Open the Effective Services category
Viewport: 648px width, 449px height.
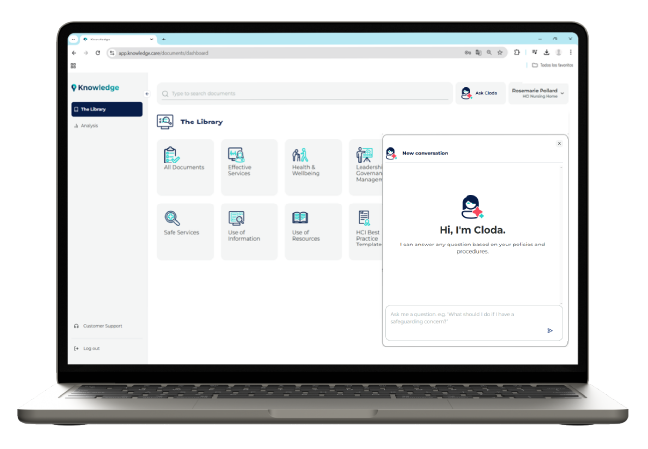point(248,166)
